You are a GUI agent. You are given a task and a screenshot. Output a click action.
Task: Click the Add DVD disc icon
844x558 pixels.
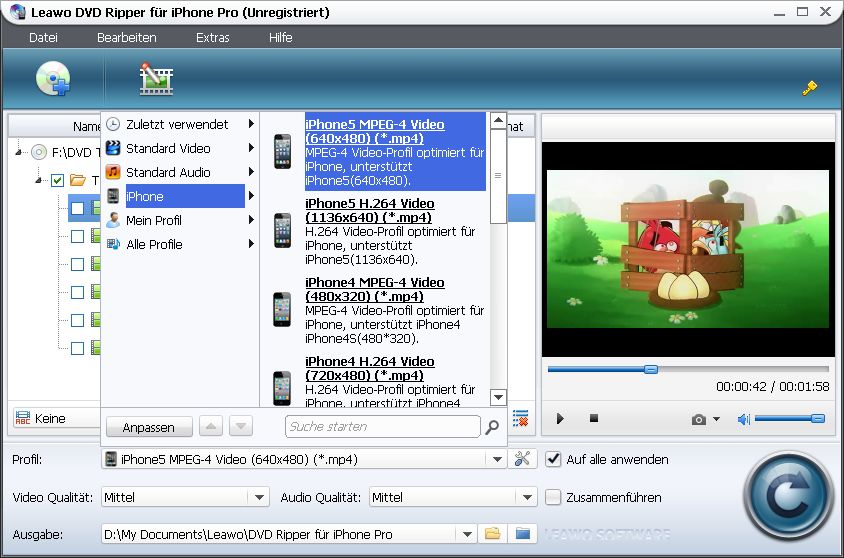pyautogui.click(x=53, y=79)
